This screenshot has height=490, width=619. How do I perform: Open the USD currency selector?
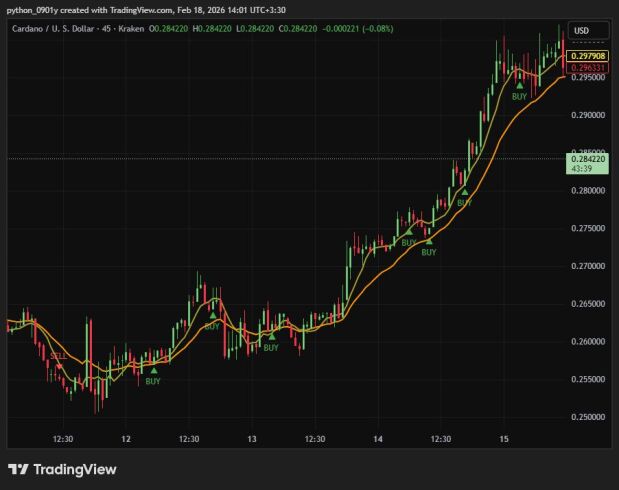coord(588,30)
